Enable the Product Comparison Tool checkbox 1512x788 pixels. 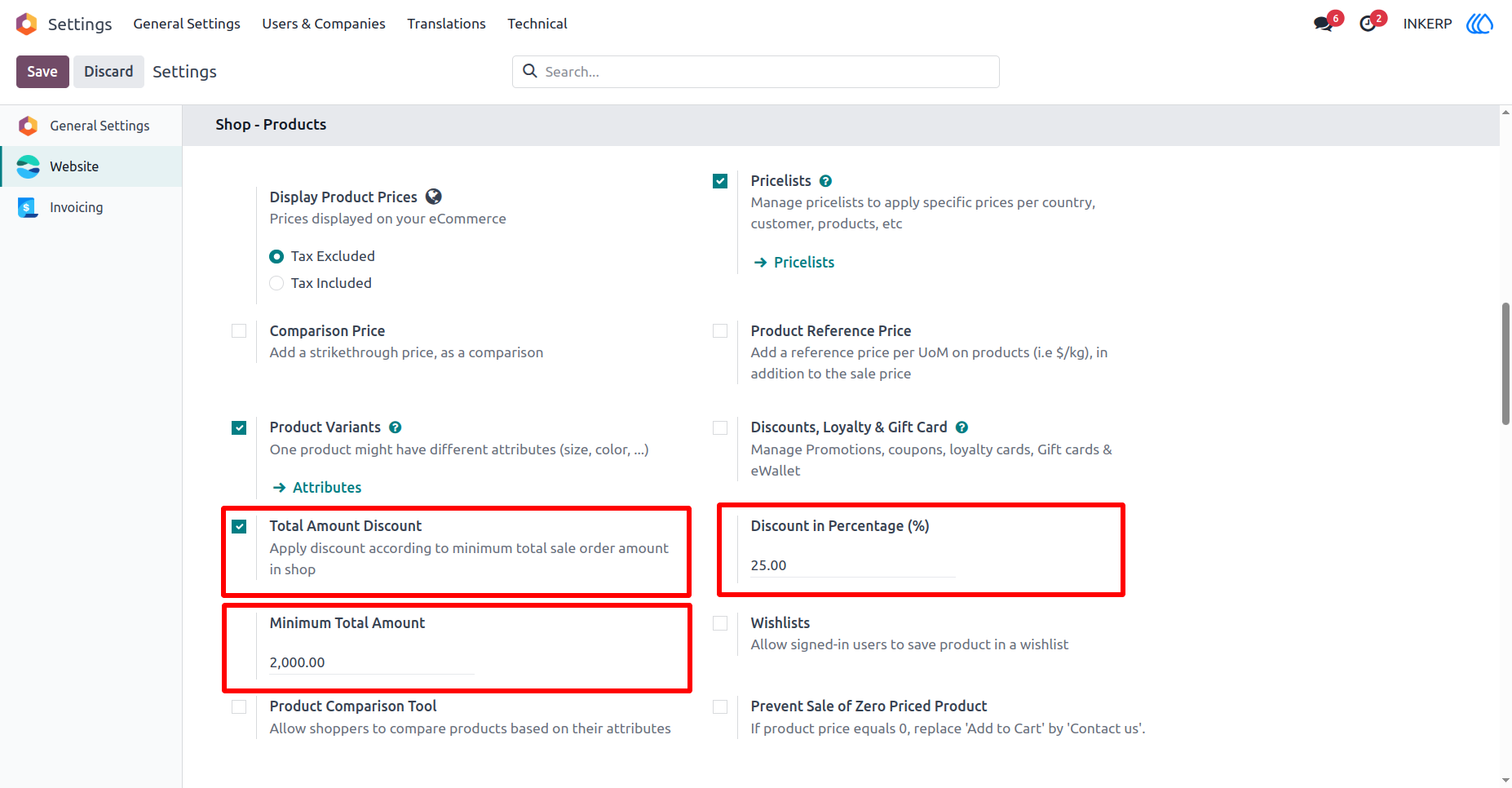pyautogui.click(x=239, y=706)
